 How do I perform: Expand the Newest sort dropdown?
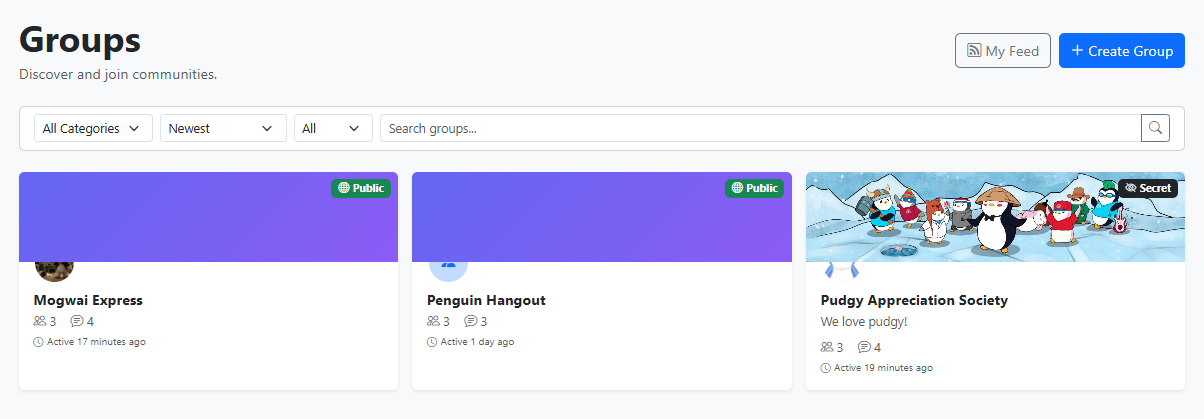coord(223,128)
